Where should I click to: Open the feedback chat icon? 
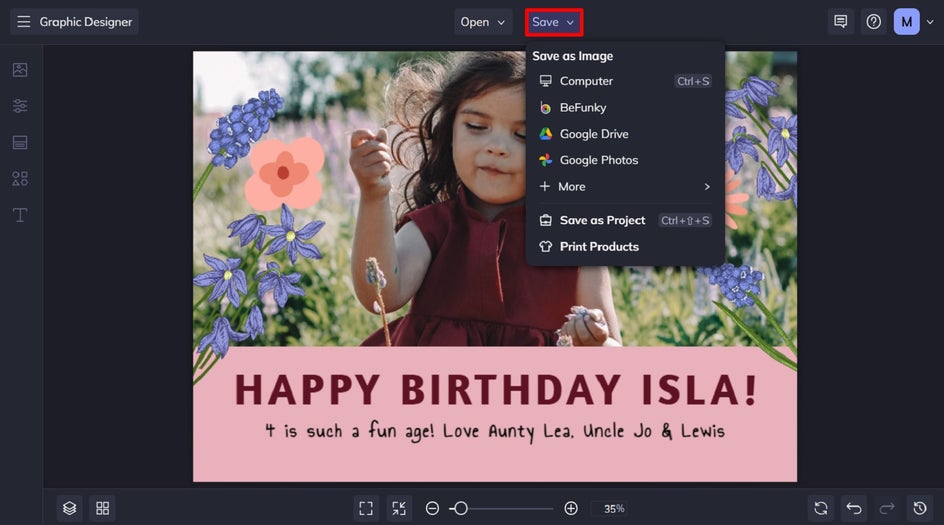point(840,22)
